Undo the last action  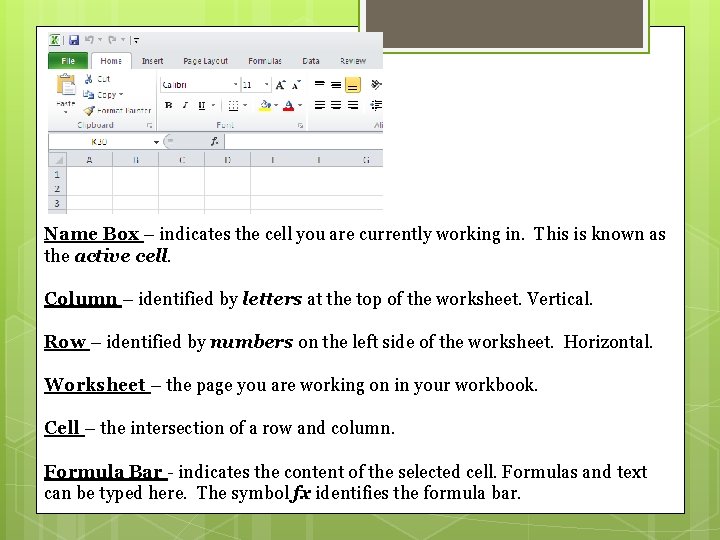pyautogui.click(x=89, y=40)
